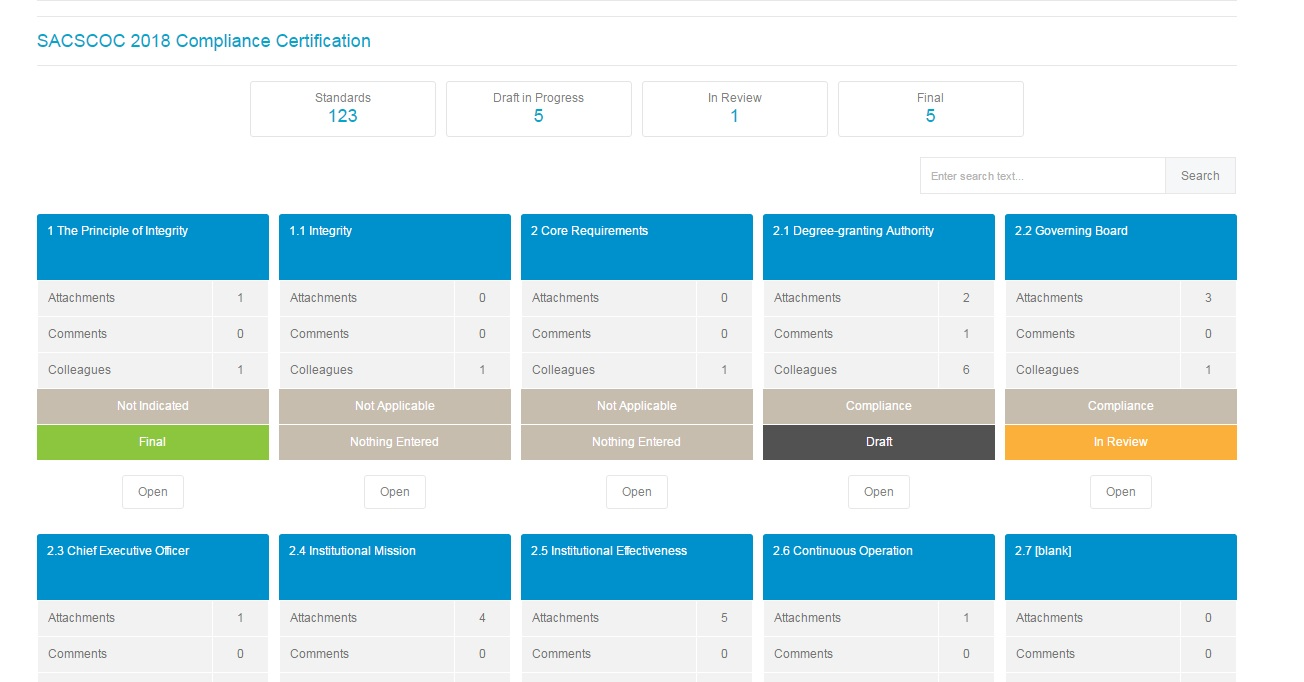
Task: Click Comments row of Degree-granting Authority card
Action: (879, 334)
